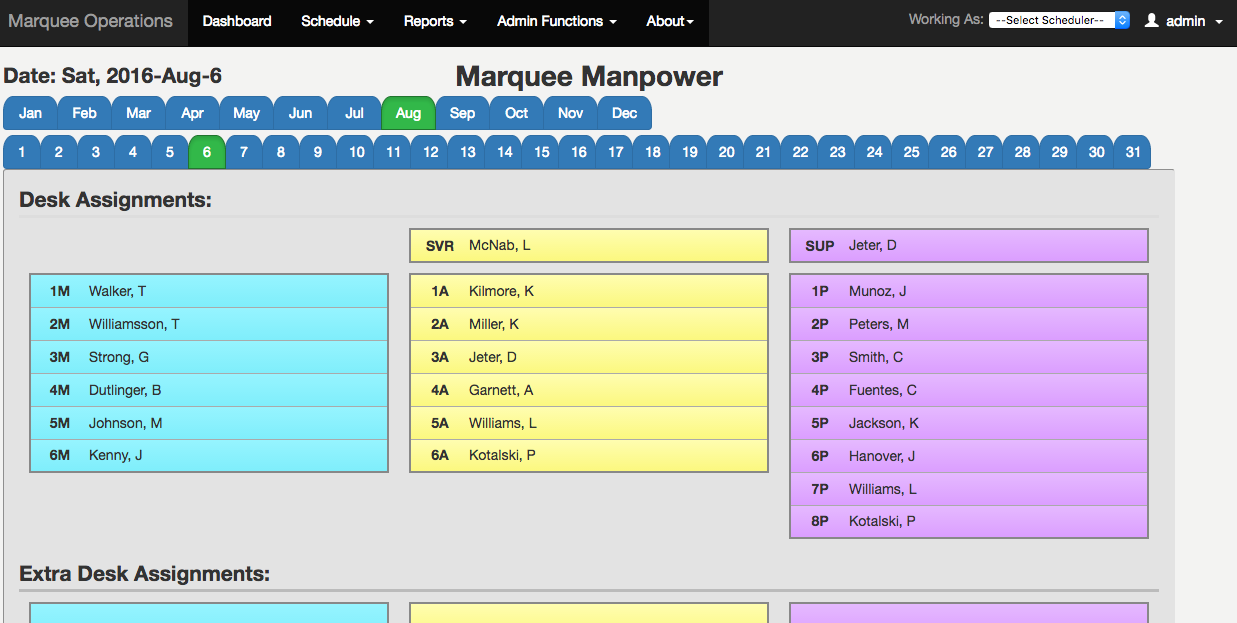Image resolution: width=1237 pixels, height=623 pixels.
Task: Click the 1M Walker, T assignment
Action: click(209, 291)
